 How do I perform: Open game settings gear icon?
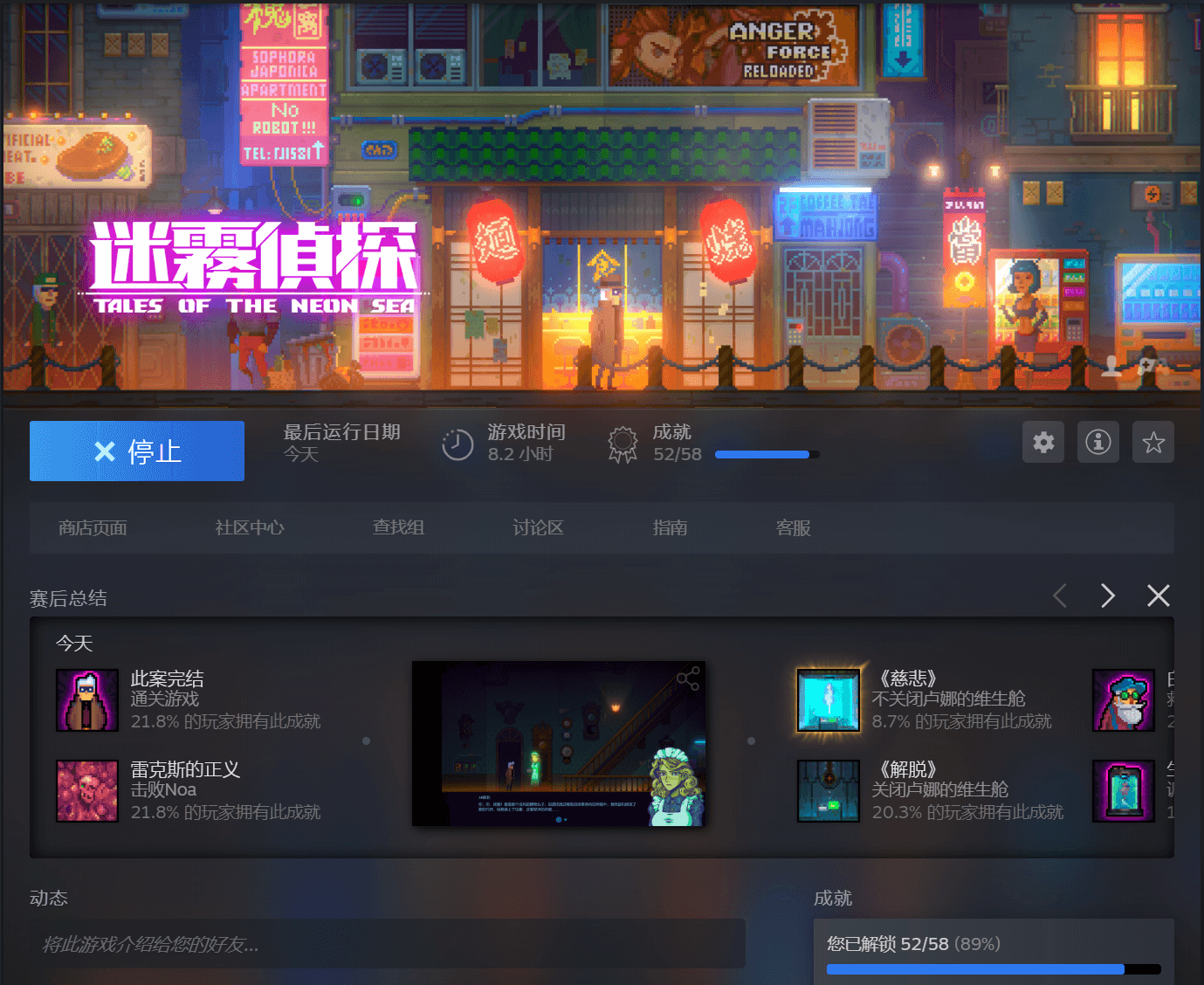1043,442
